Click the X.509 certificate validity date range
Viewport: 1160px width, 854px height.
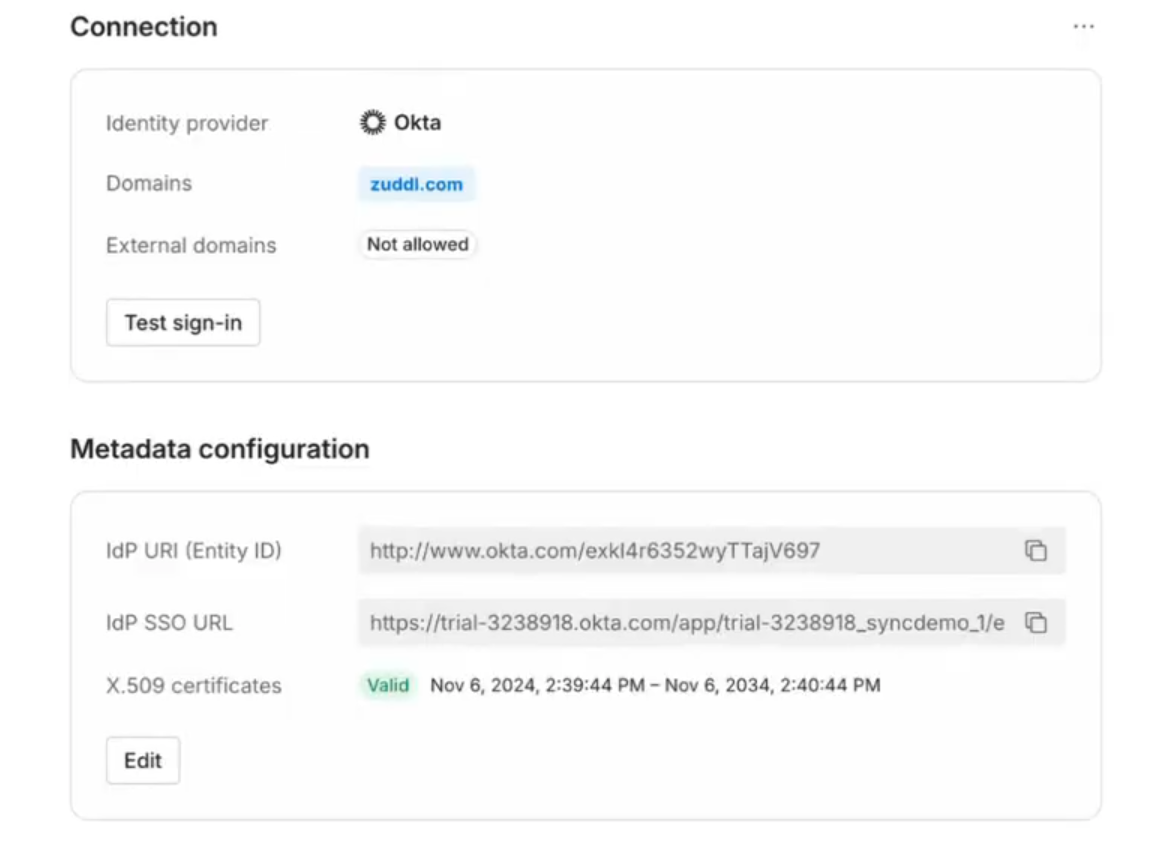655,685
